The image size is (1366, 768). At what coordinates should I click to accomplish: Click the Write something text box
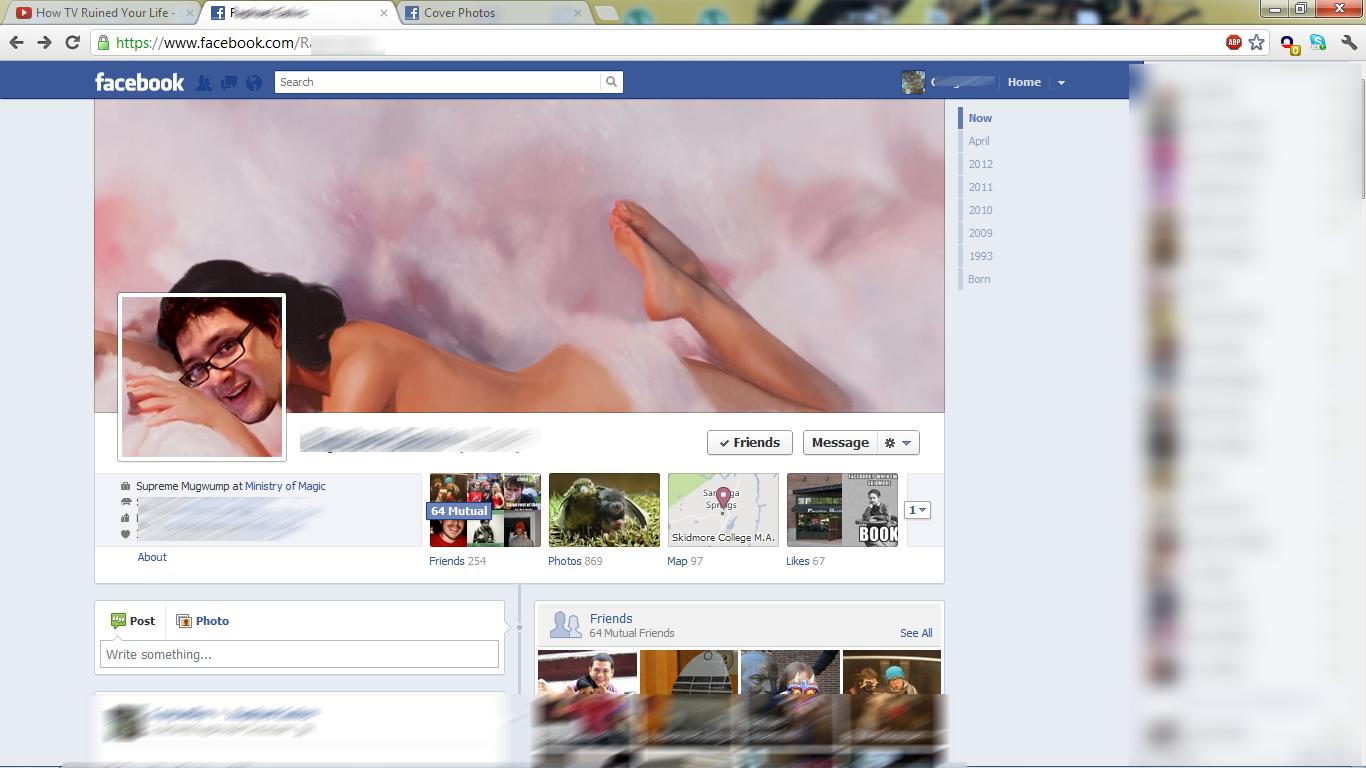[299, 654]
